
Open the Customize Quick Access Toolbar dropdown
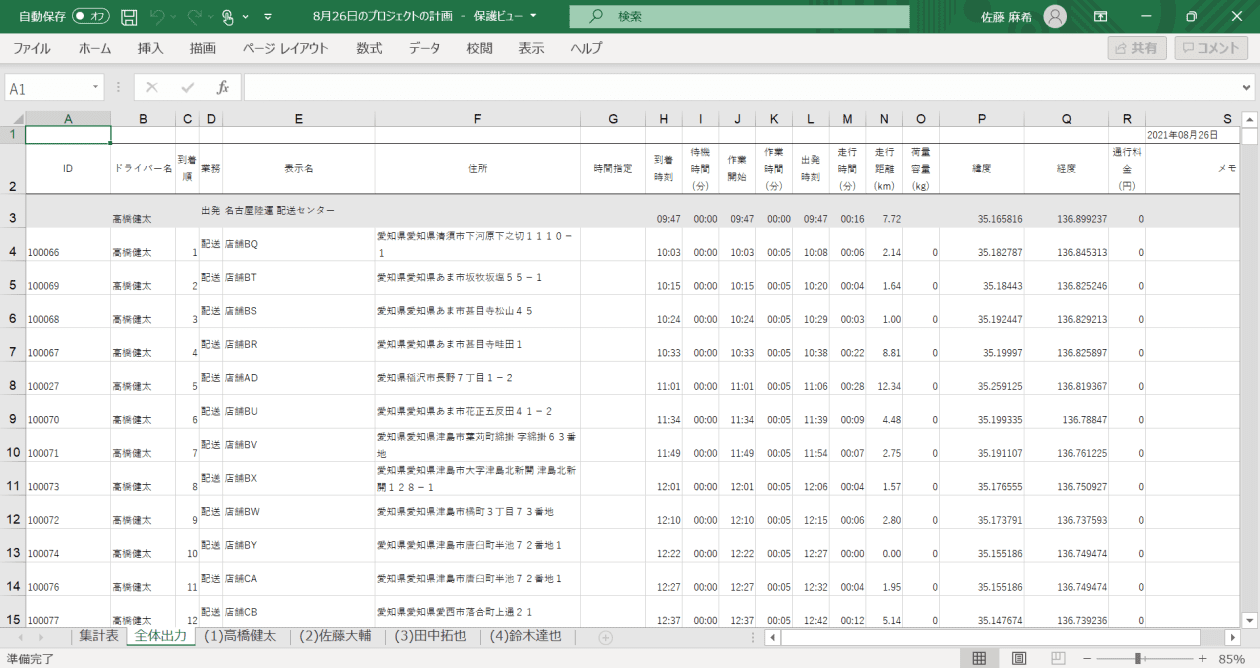[268, 17]
